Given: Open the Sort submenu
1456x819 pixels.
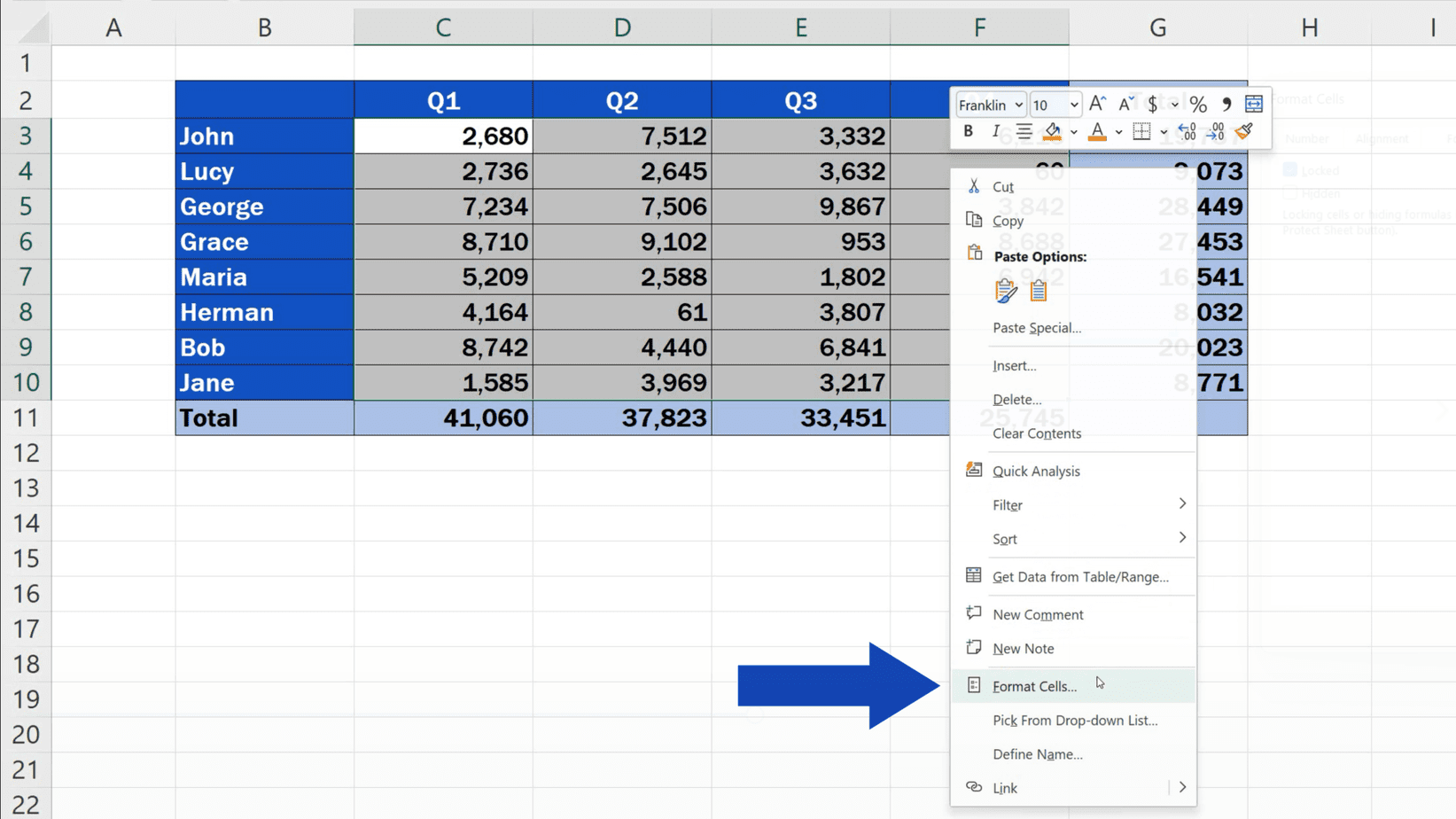Looking at the screenshot, I should click(1005, 538).
